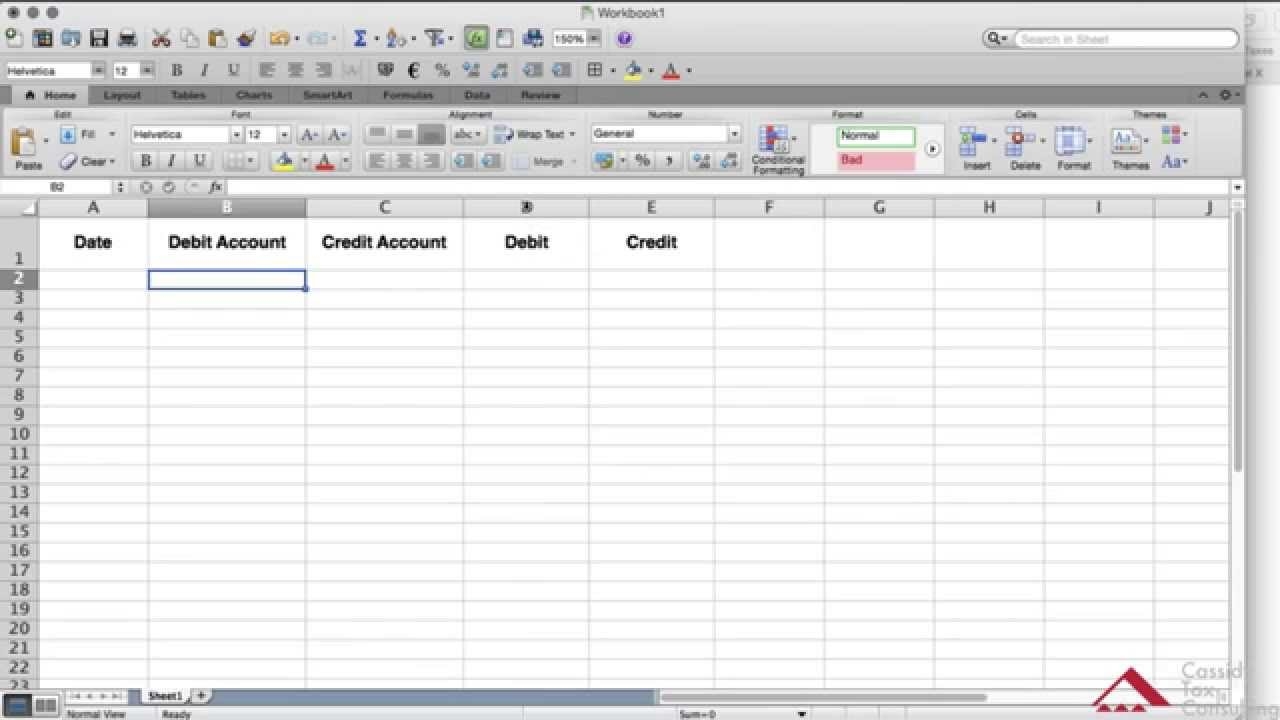The image size is (1280, 720).
Task: Click the Insert cells icon
Action: [x=976, y=148]
